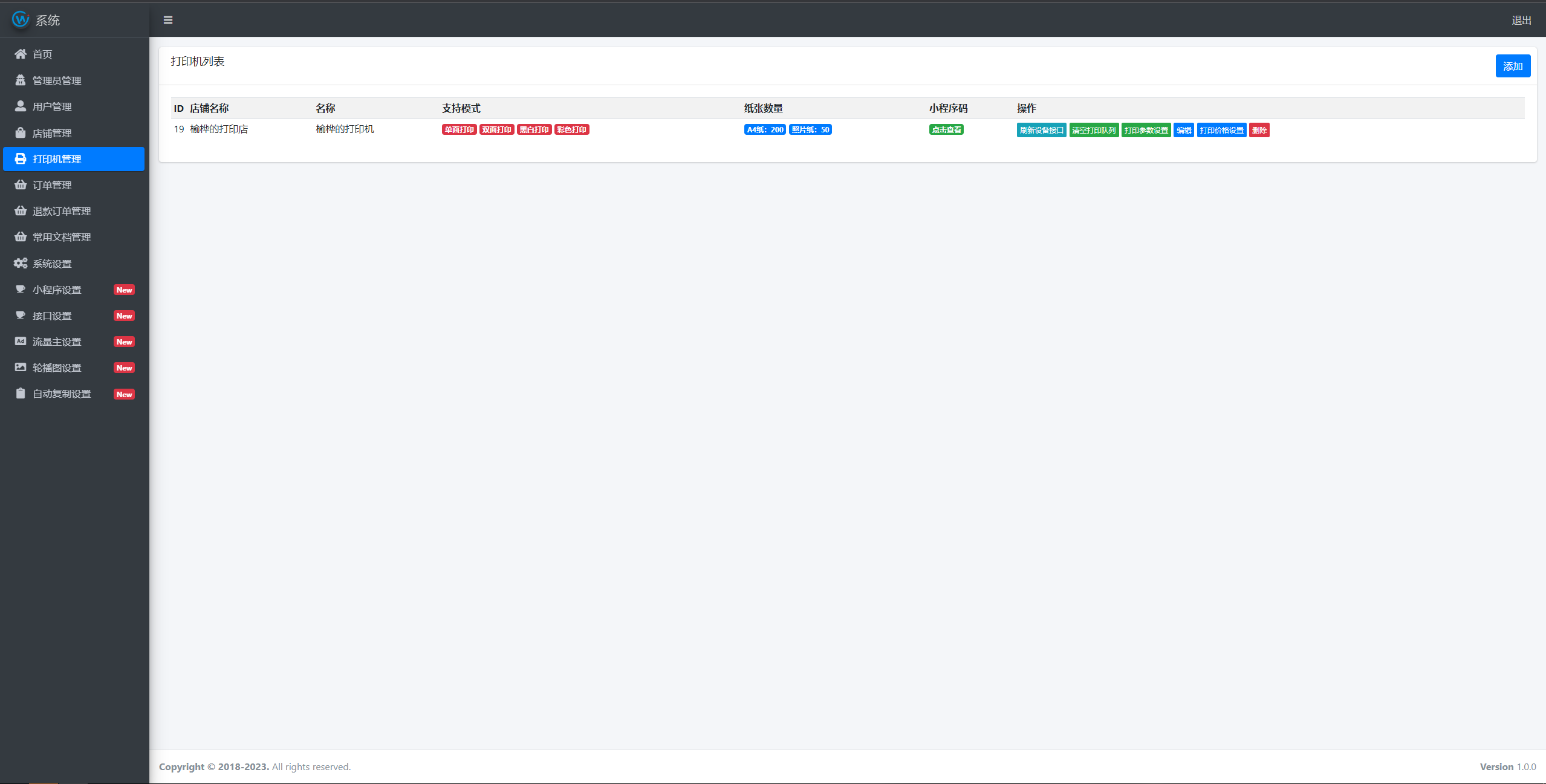Click the 黑白打印 badge
The width and height of the screenshot is (1546, 784).
click(x=534, y=129)
